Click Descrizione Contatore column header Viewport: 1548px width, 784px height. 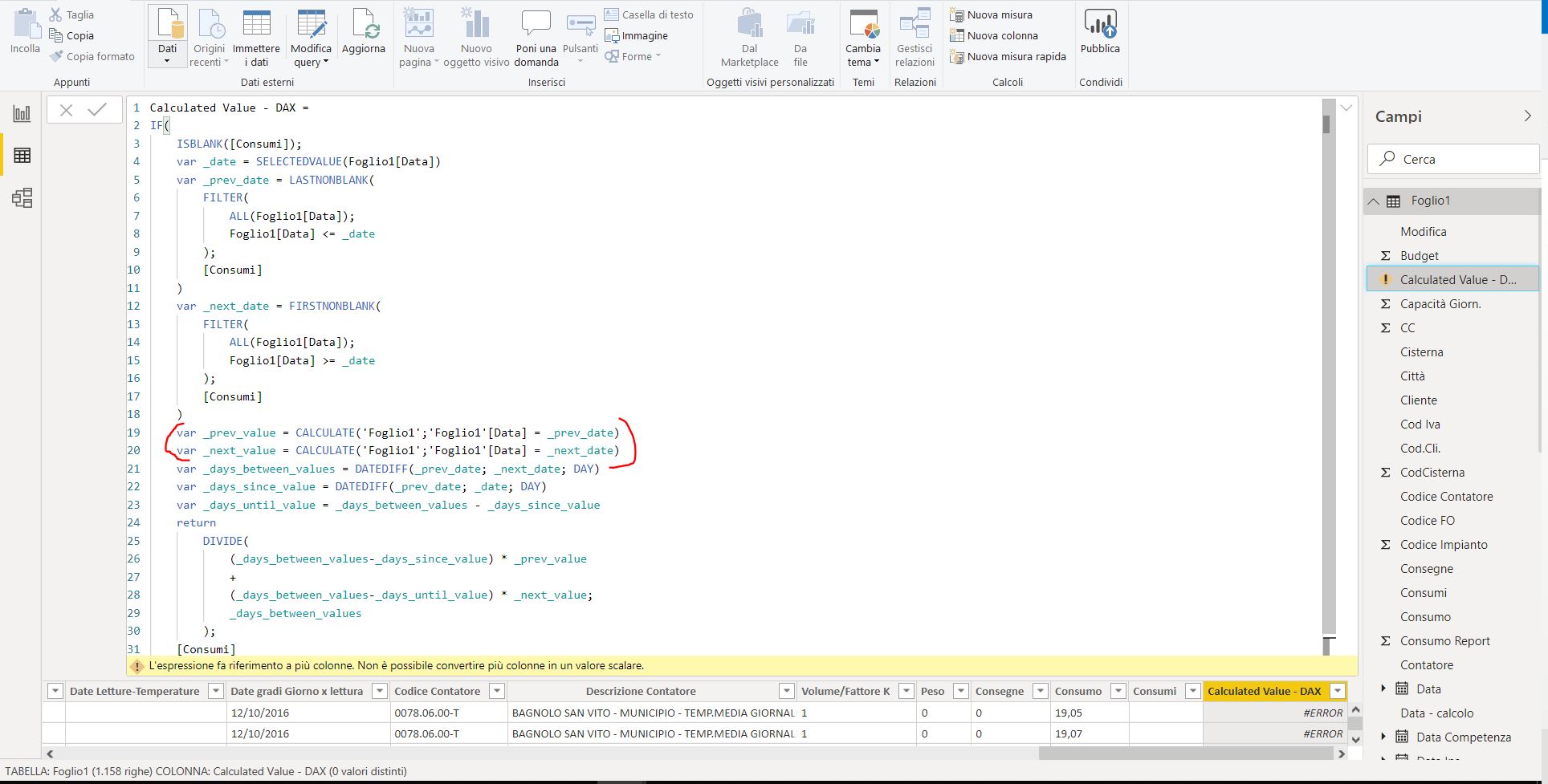[641, 691]
